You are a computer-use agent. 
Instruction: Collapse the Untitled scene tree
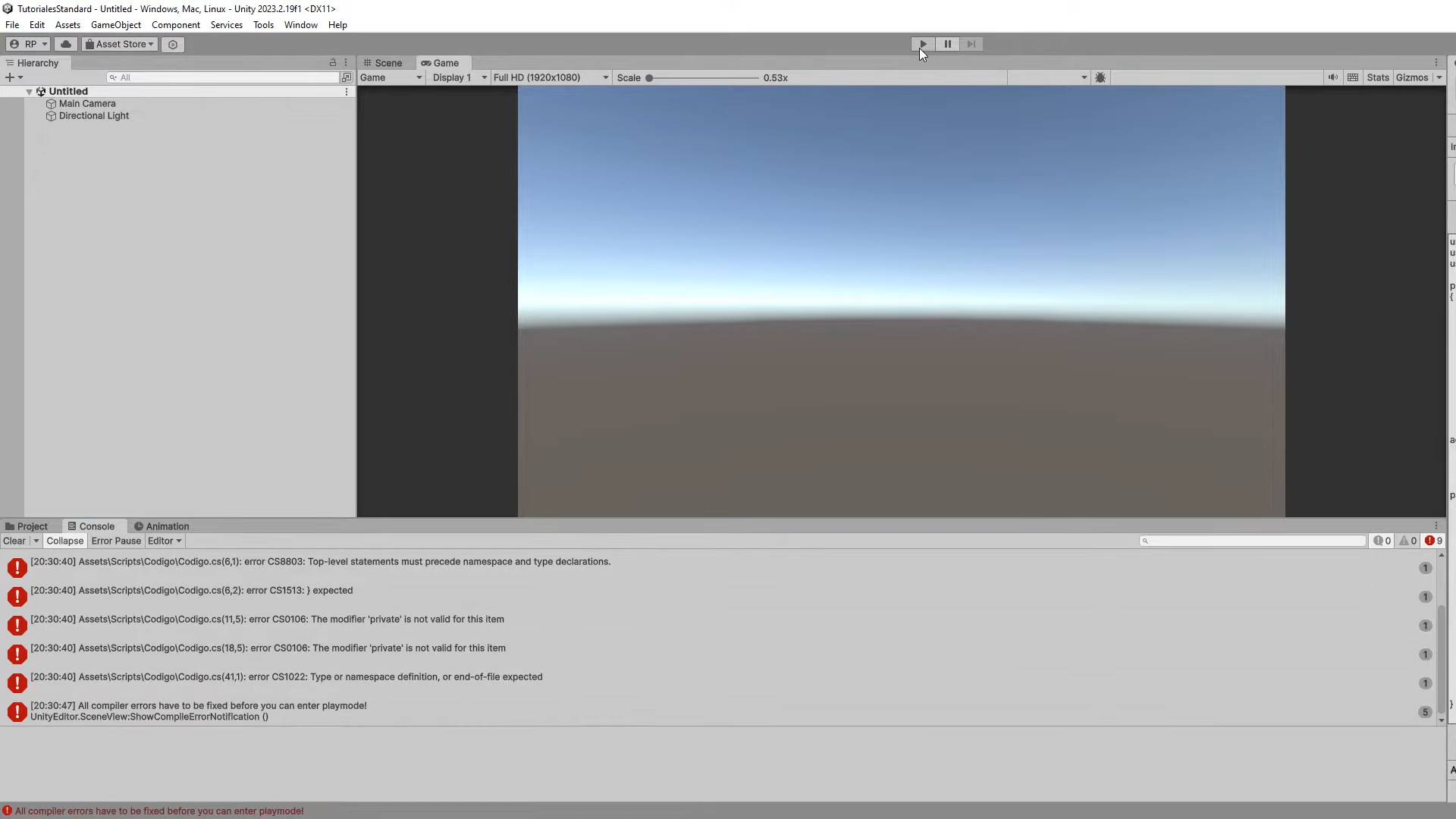tap(29, 92)
